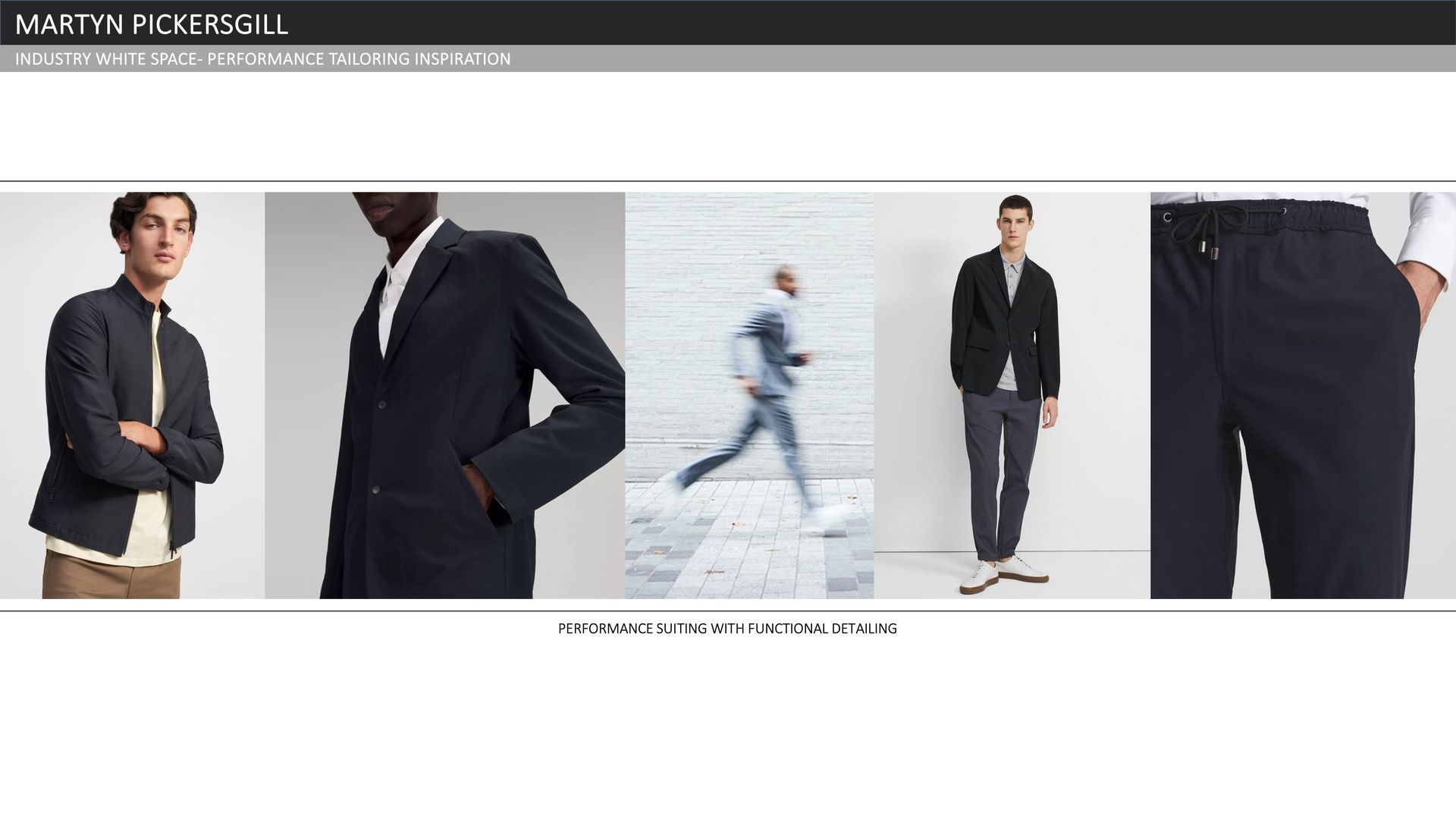Screen dimensions: 1456x819
Task: Click the navy blazer close-up image
Action: coord(444,394)
